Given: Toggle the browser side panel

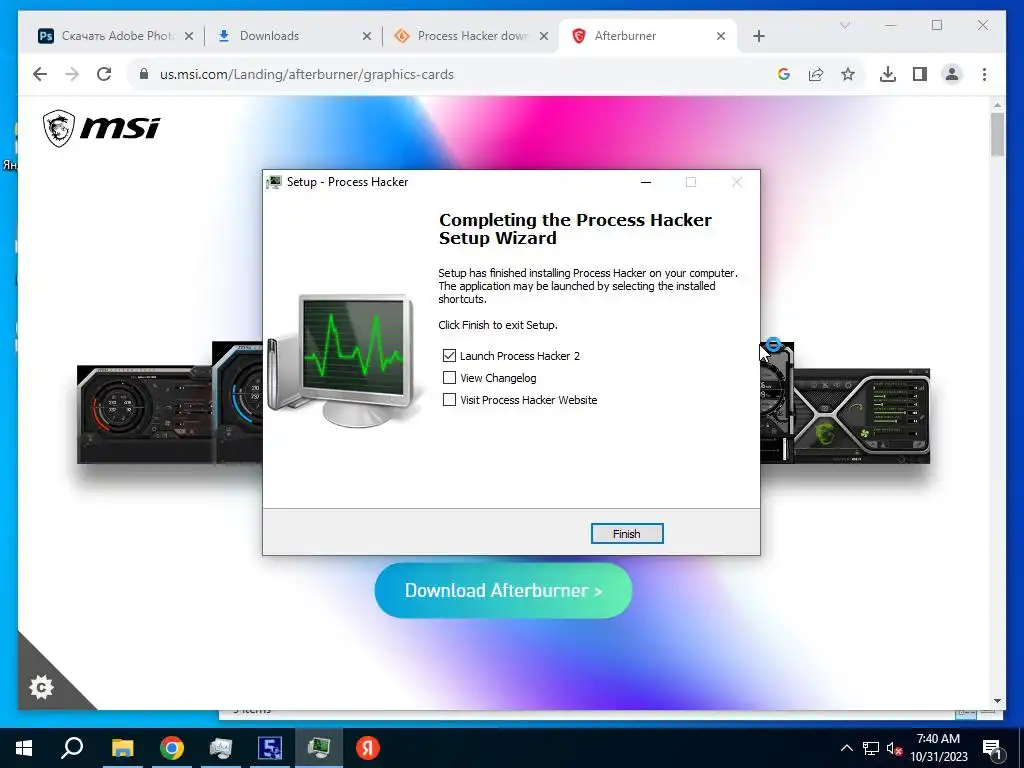Looking at the screenshot, I should pos(920,74).
